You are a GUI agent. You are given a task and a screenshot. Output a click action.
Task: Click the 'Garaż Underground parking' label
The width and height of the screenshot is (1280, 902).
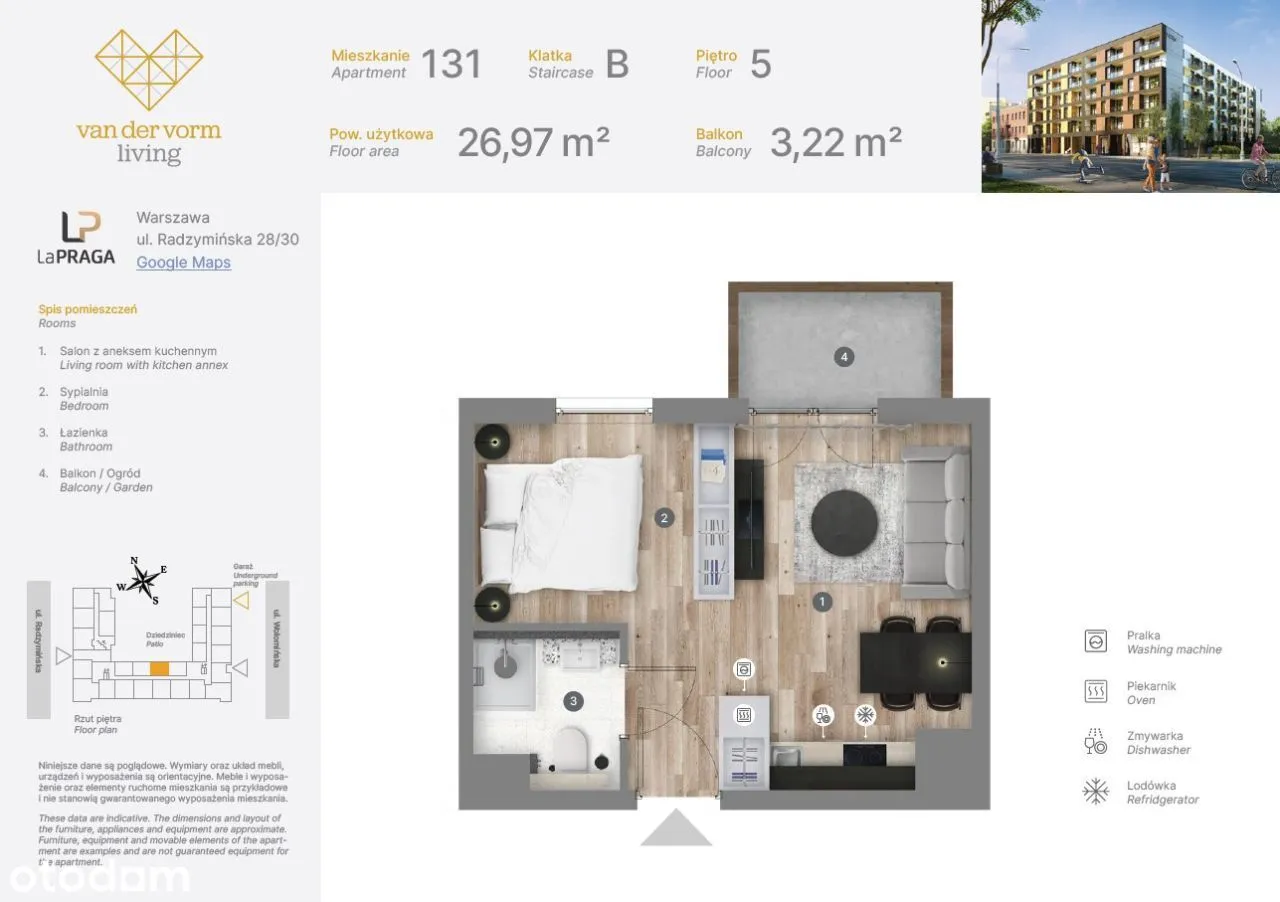click(254, 574)
